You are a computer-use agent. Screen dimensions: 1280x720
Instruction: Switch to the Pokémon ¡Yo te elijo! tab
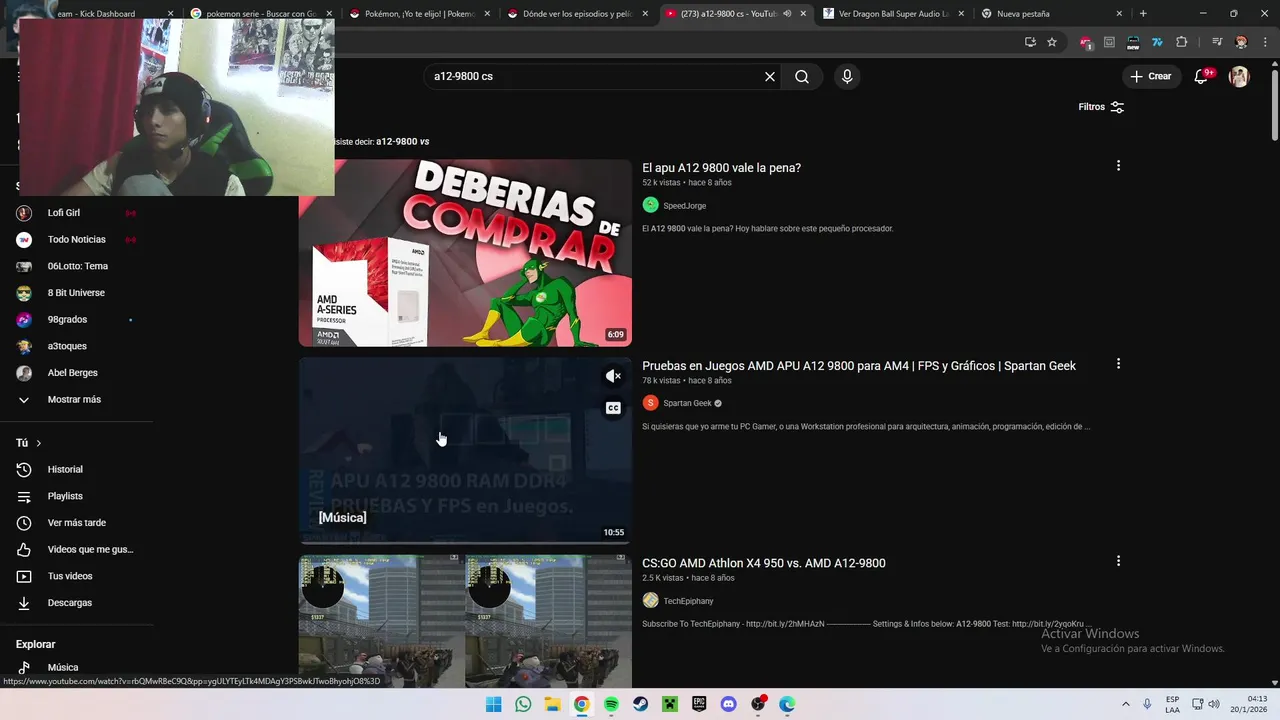pyautogui.click(x=419, y=14)
